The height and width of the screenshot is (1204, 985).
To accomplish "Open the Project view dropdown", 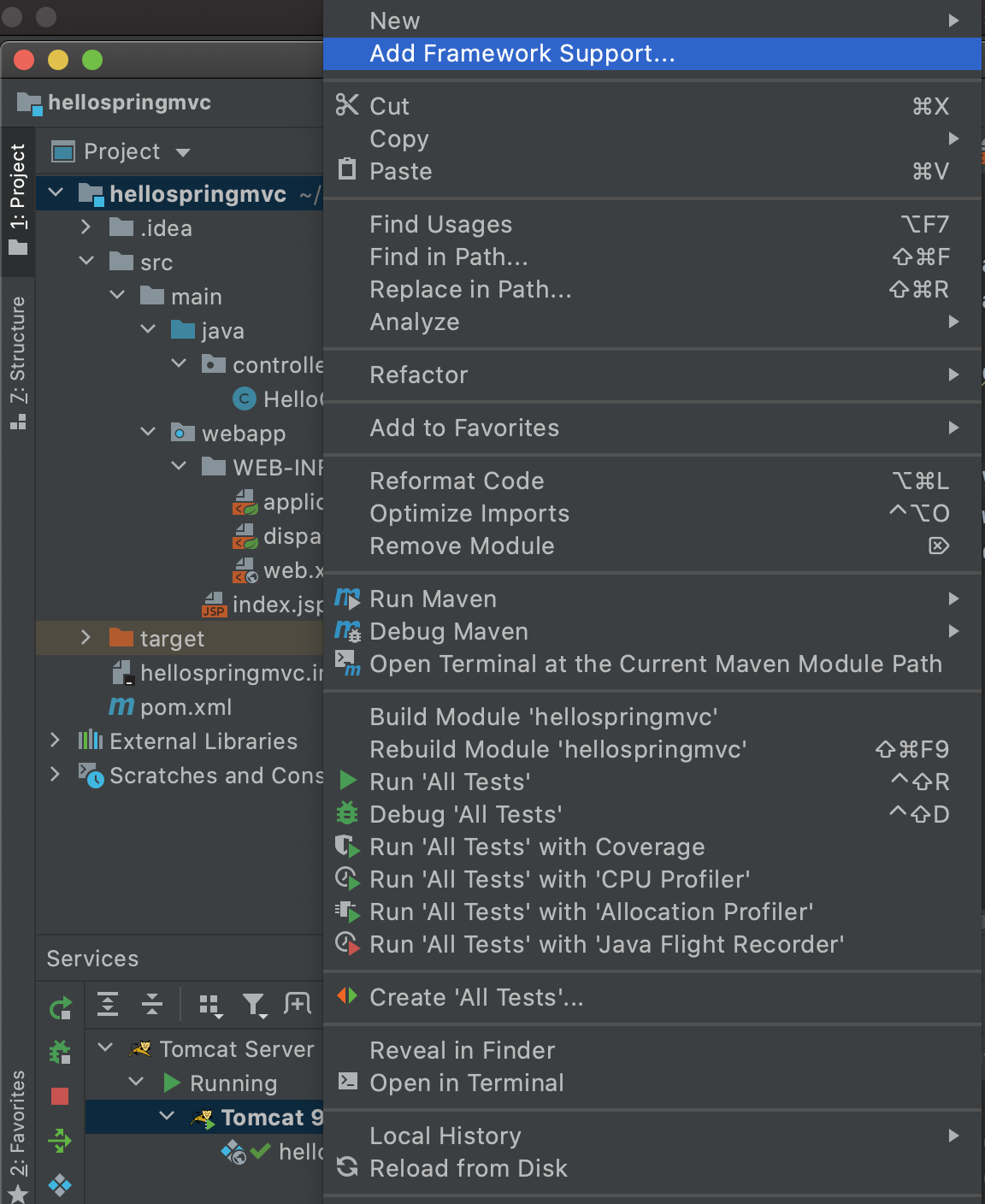I will pos(183,152).
